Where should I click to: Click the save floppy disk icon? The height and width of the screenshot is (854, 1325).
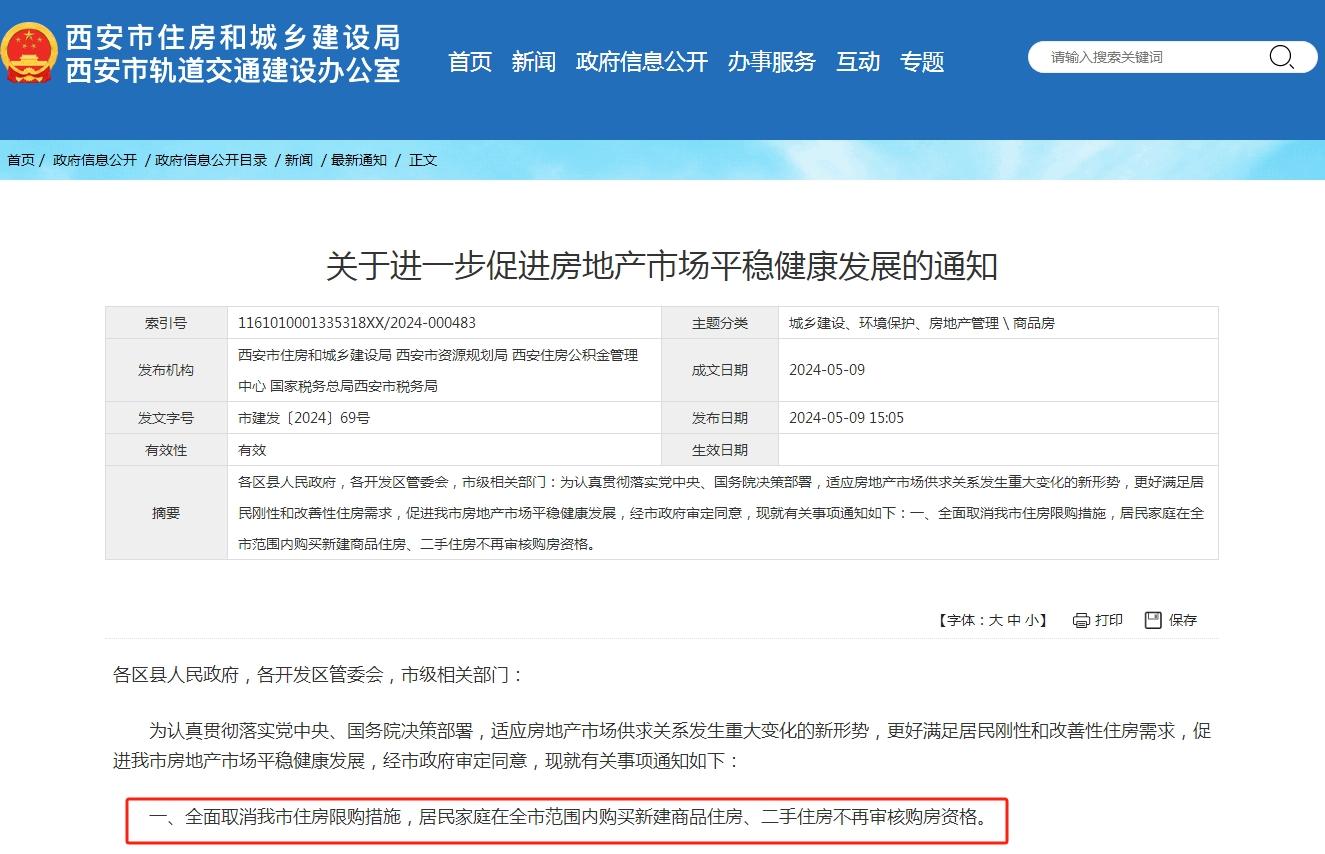(x=1153, y=620)
